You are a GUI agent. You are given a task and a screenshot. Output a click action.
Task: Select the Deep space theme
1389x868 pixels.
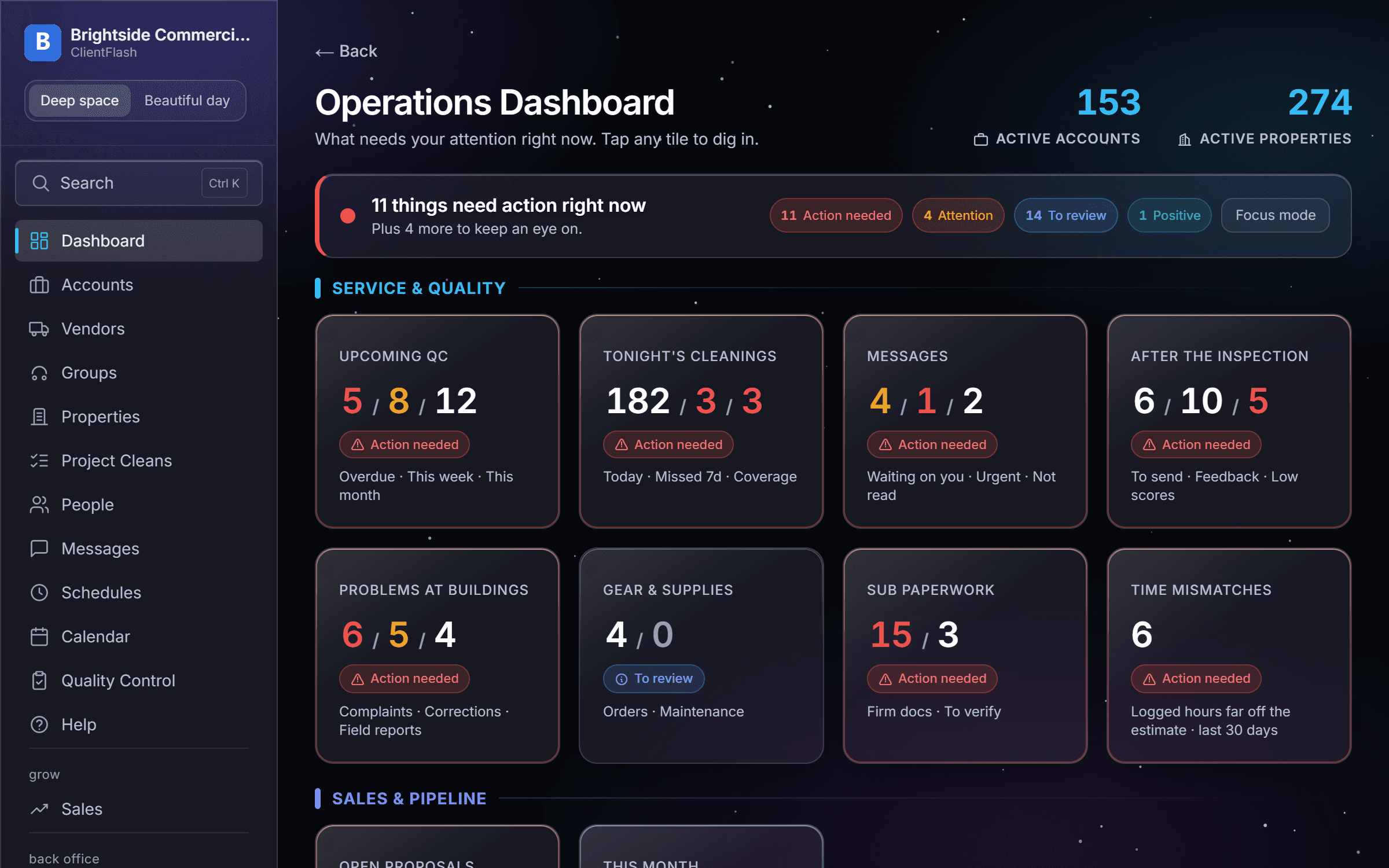[x=79, y=101]
